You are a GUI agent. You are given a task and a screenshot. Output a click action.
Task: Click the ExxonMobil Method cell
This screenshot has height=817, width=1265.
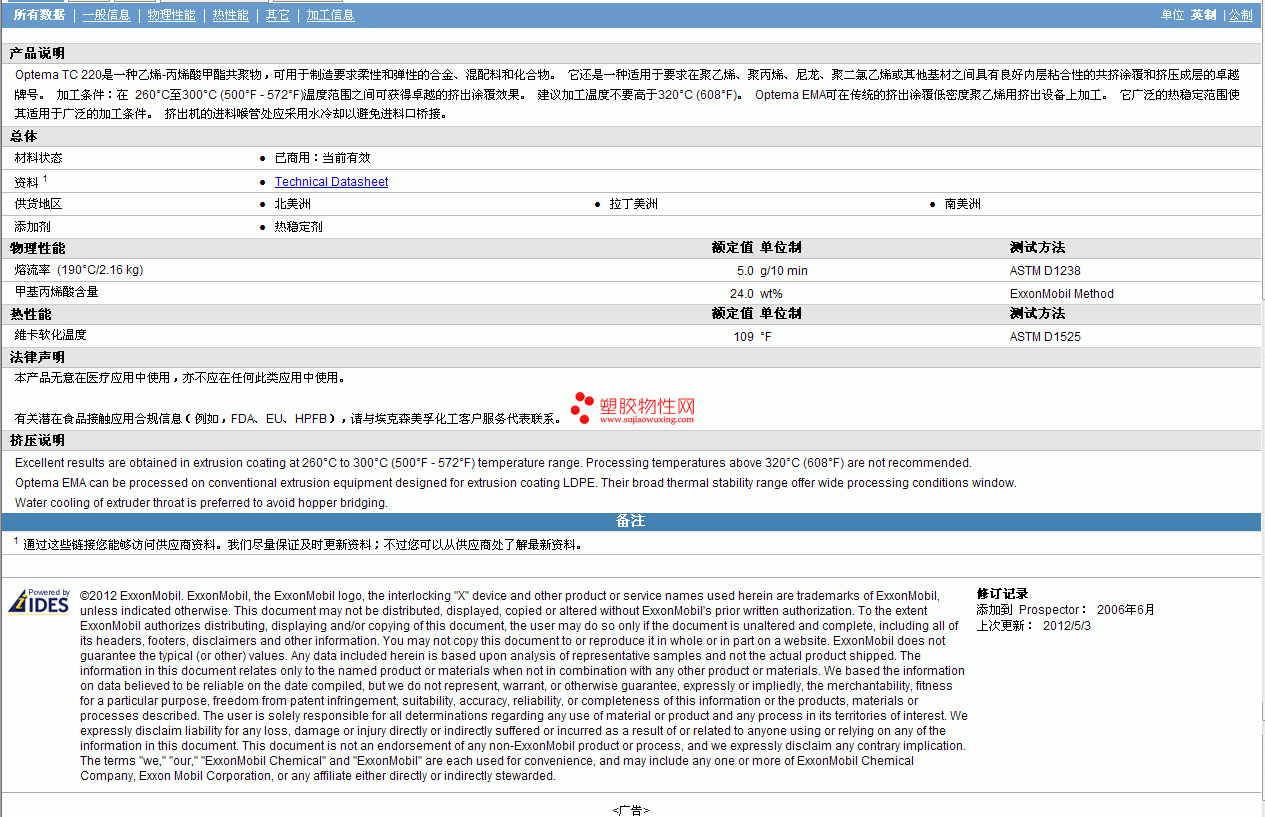click(x=1061, y=294)
